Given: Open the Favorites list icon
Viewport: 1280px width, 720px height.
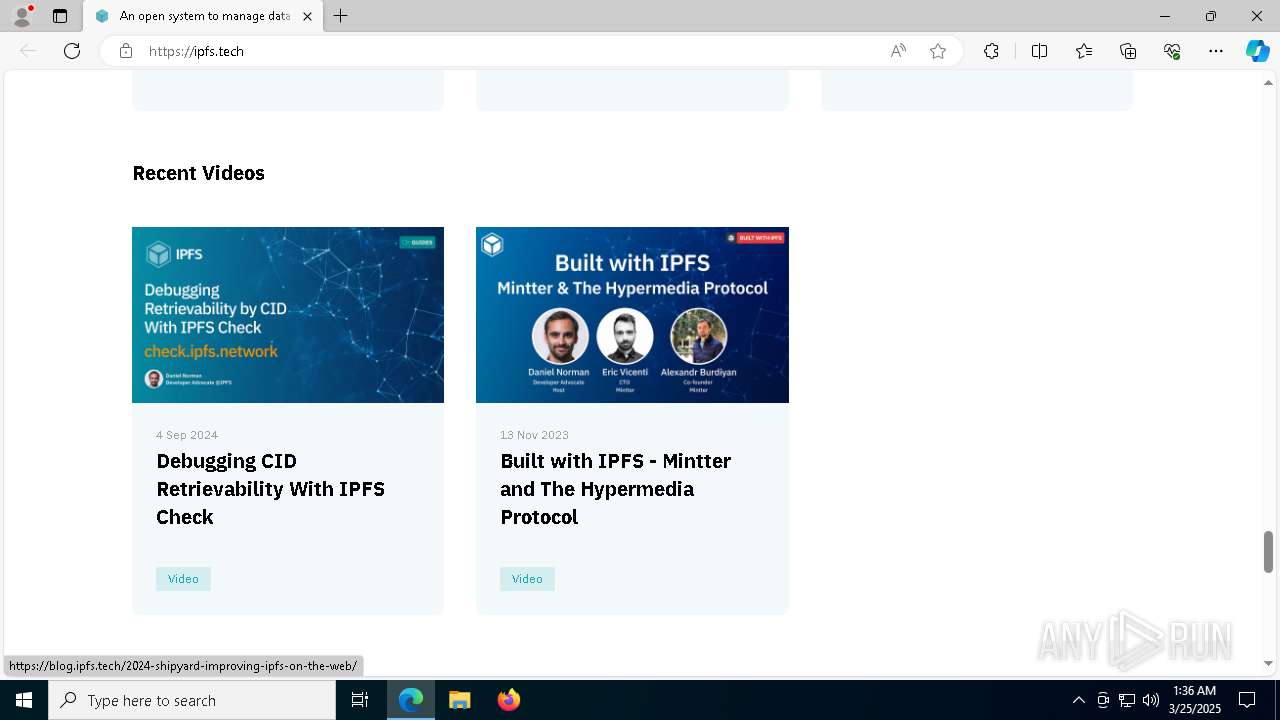Looking at the screenshot, I should coord(1084,51).
